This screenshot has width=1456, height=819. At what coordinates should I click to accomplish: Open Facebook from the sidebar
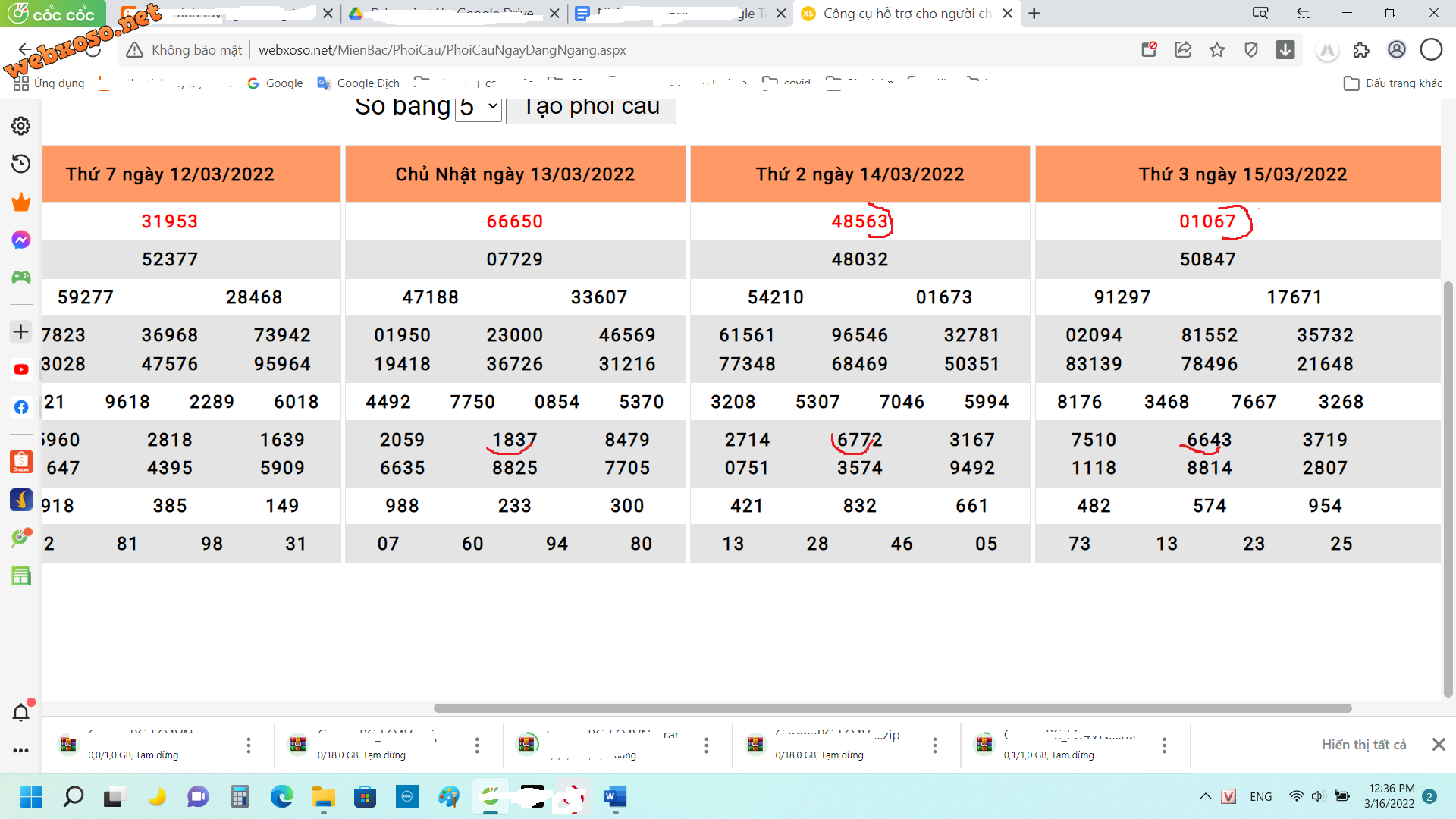click(21, 407)
